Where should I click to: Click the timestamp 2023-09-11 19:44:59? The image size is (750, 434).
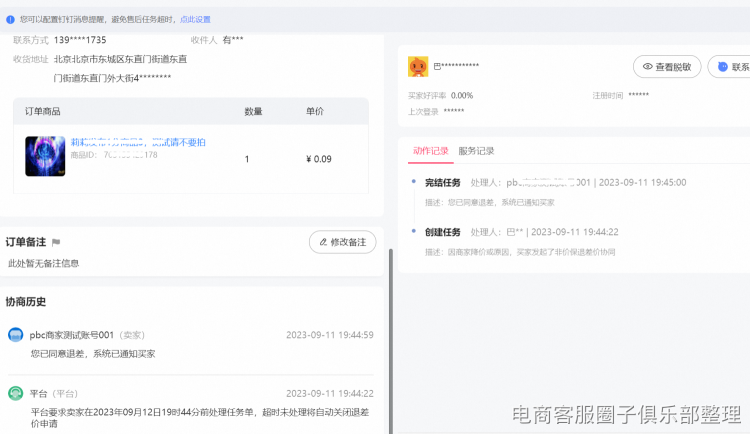point(330,335)
